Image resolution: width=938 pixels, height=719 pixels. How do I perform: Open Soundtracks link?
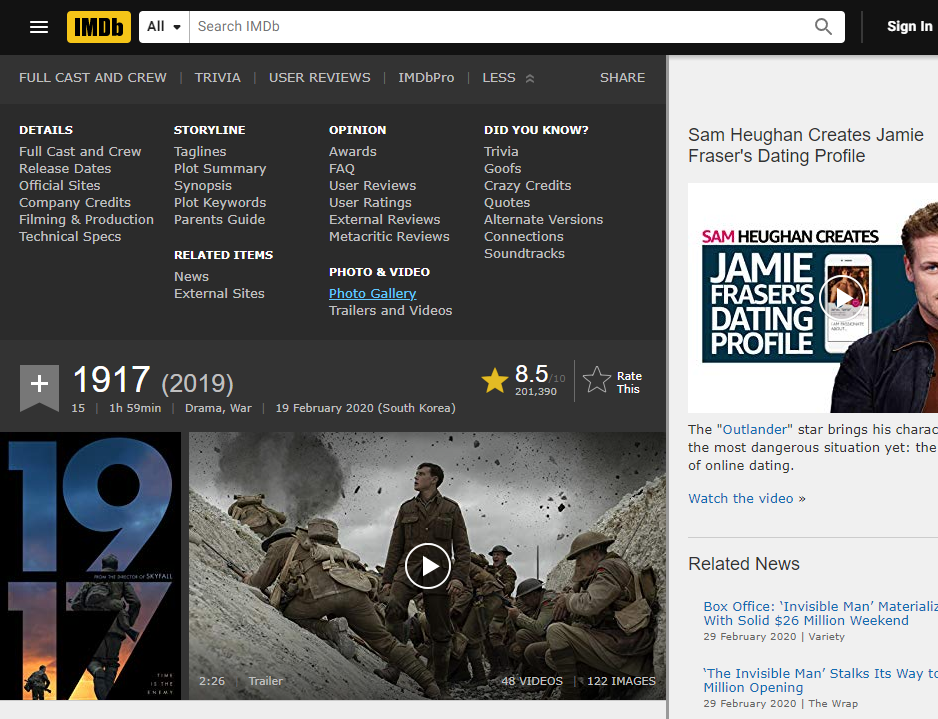[525, 254]
